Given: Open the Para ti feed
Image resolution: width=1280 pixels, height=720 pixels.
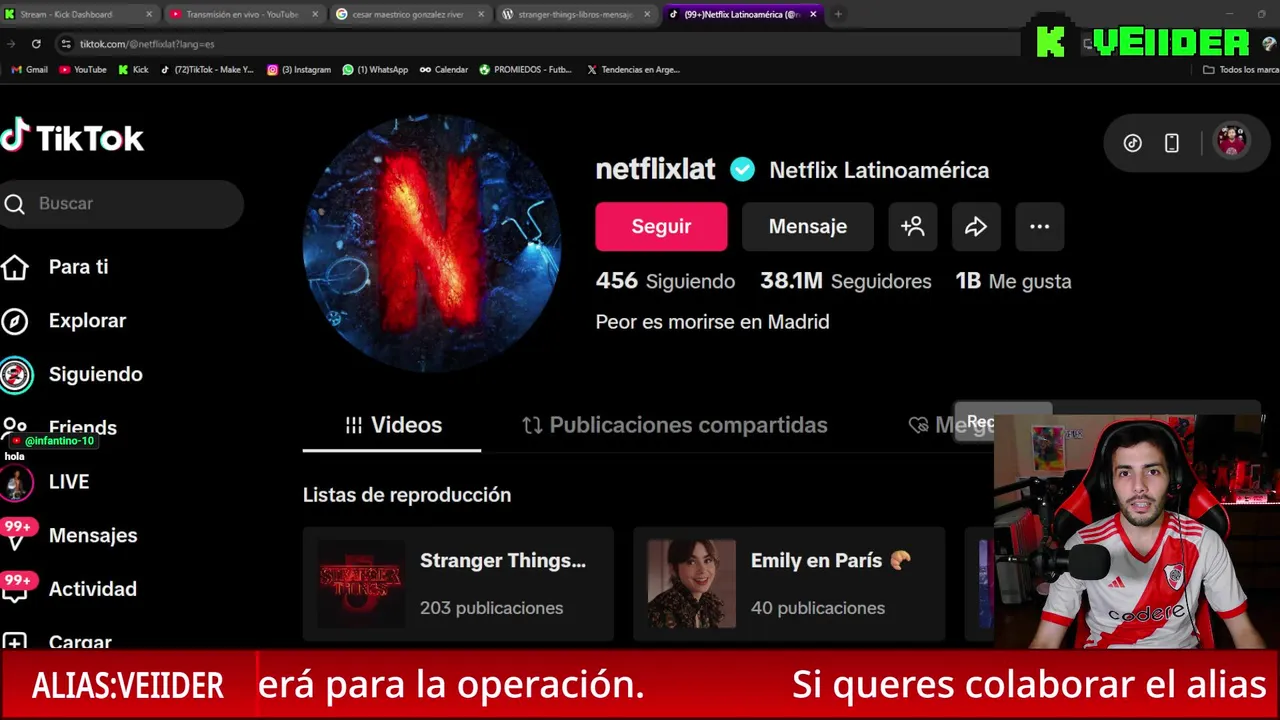Looking at the screenshot, I should [x=78, y=267].
